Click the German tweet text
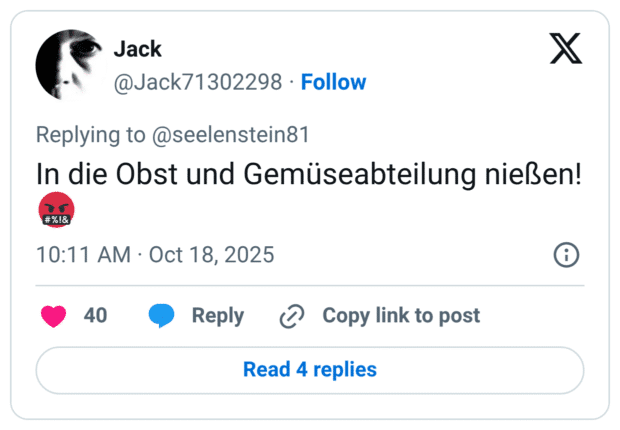The width and height of the screenshot is (620, 430). click(309, 174)
